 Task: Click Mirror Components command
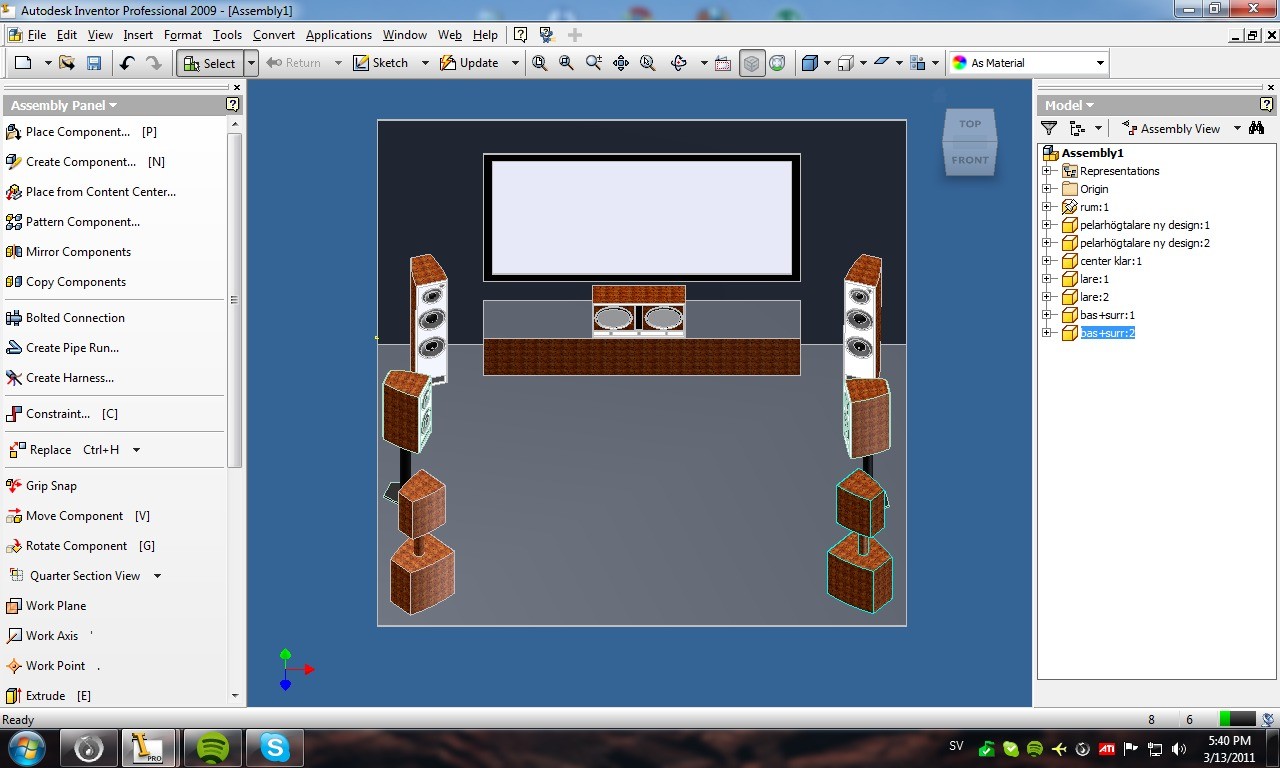click(68, 252)
